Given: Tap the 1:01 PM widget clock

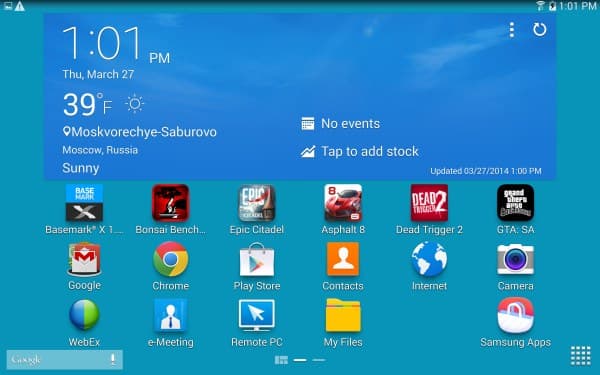Looking at the screenshot, I should (x=116, y=43).
